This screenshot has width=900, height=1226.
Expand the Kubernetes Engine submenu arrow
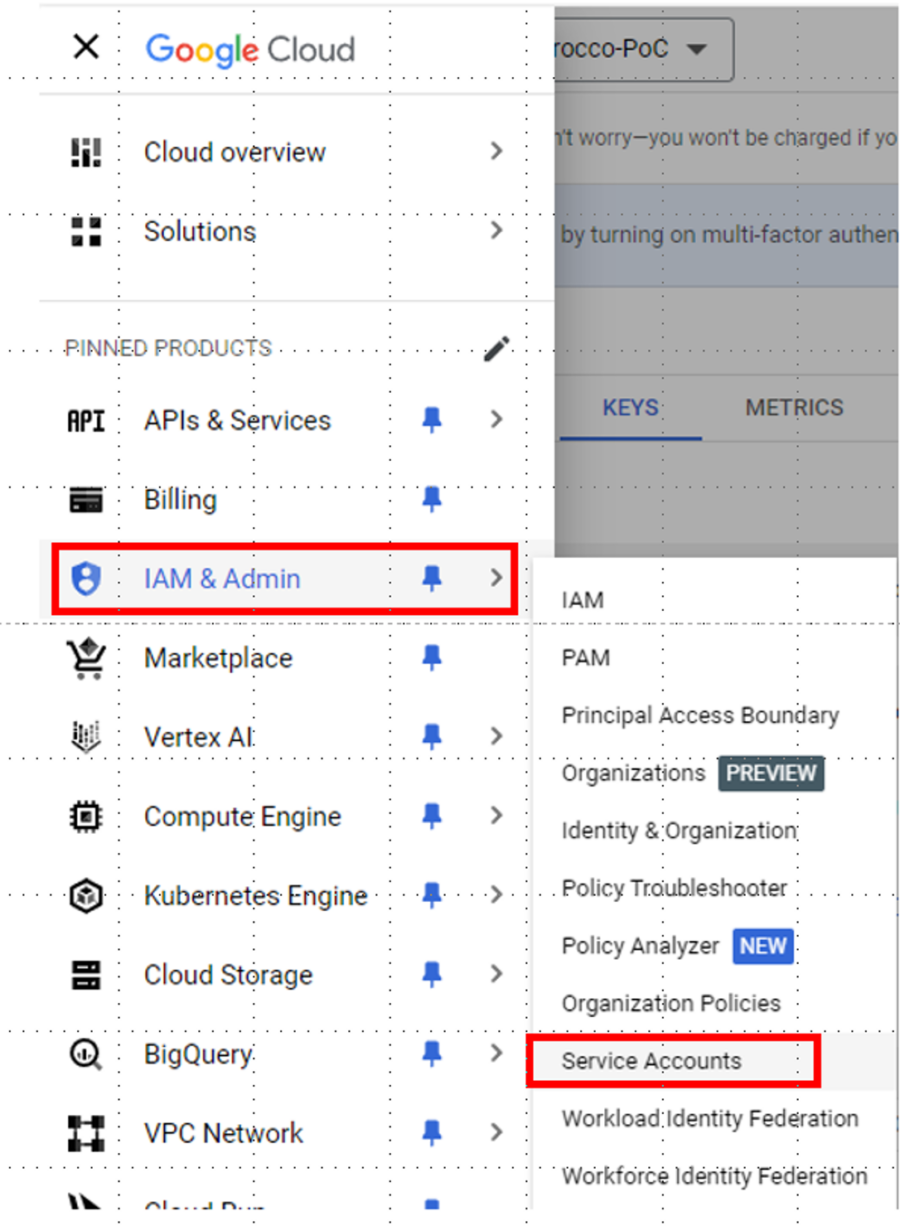(x=497, y=896)
